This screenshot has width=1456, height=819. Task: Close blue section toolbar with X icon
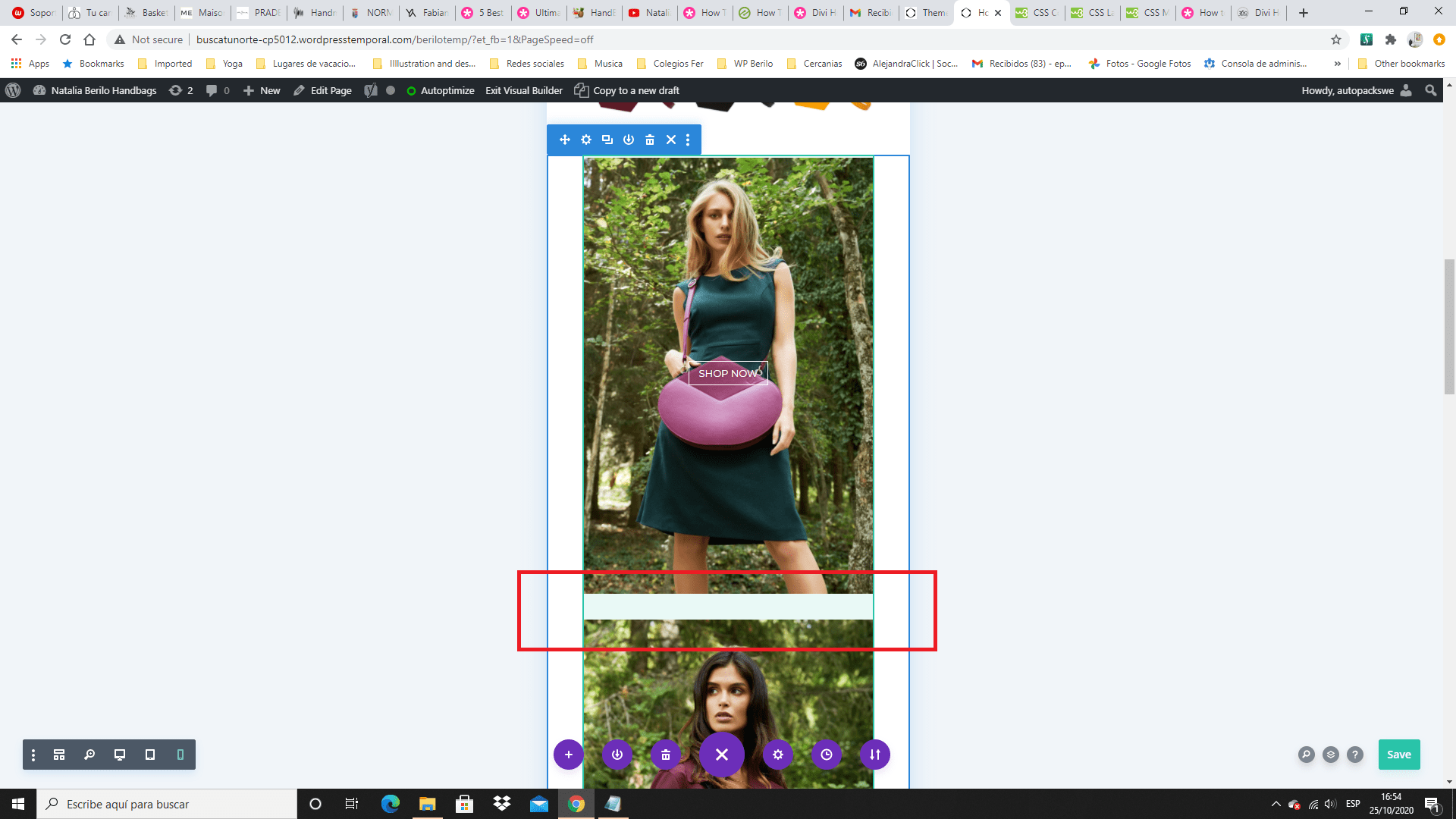(x=671, y=140)
